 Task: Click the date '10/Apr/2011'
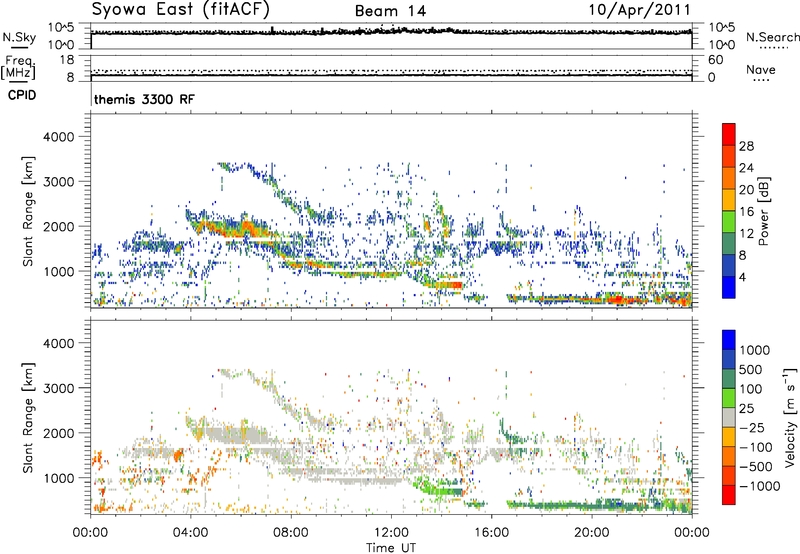[640, 10]
